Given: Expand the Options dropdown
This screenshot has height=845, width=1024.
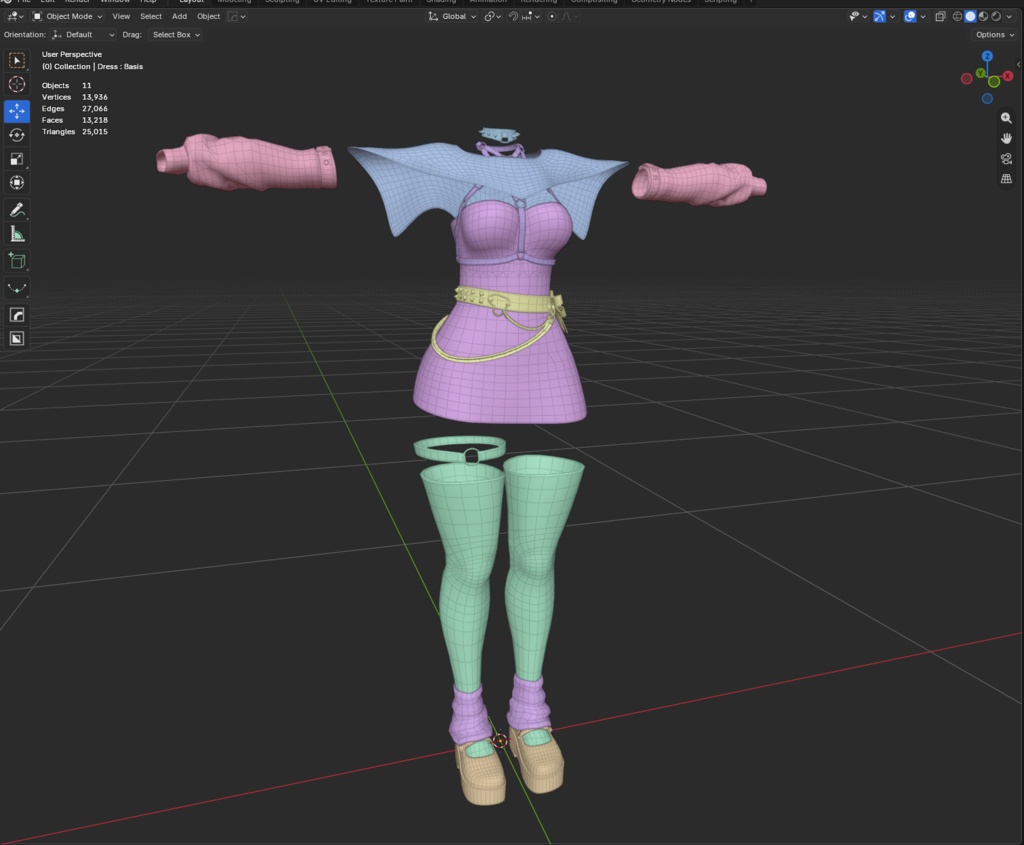Looking at the screenshot, I should click(995, 35).
